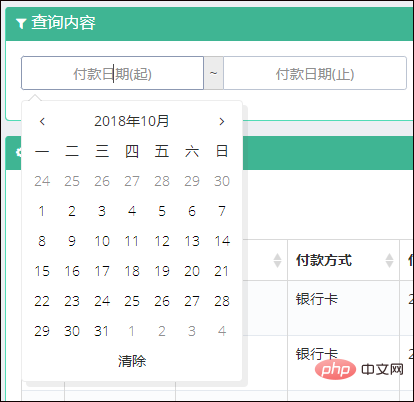Pick October 20 on Saturday column
Screen dimensions: 414x402
coord(192,271)
